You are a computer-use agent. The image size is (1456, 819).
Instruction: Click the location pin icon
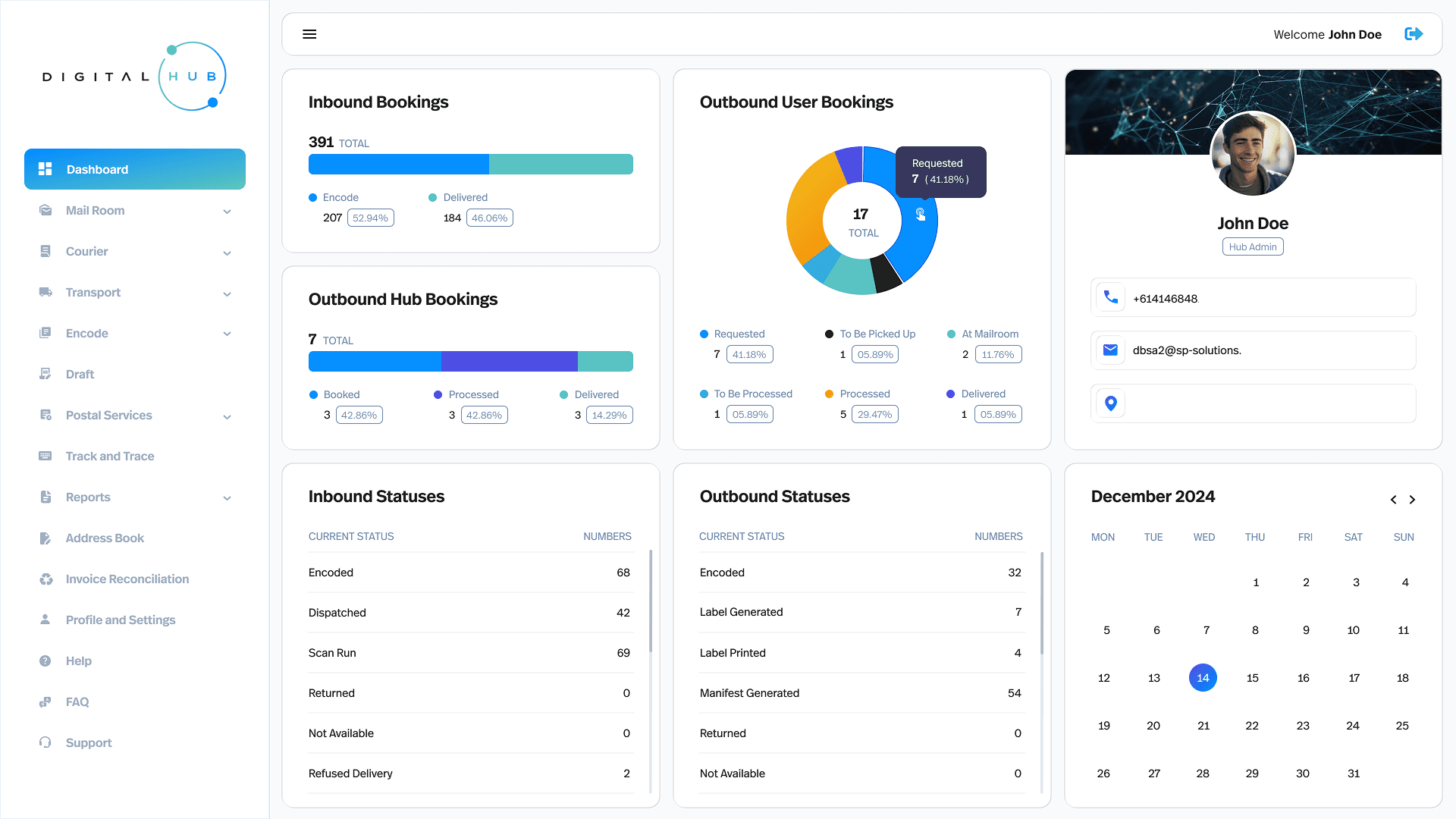[x=1111, y=403]
